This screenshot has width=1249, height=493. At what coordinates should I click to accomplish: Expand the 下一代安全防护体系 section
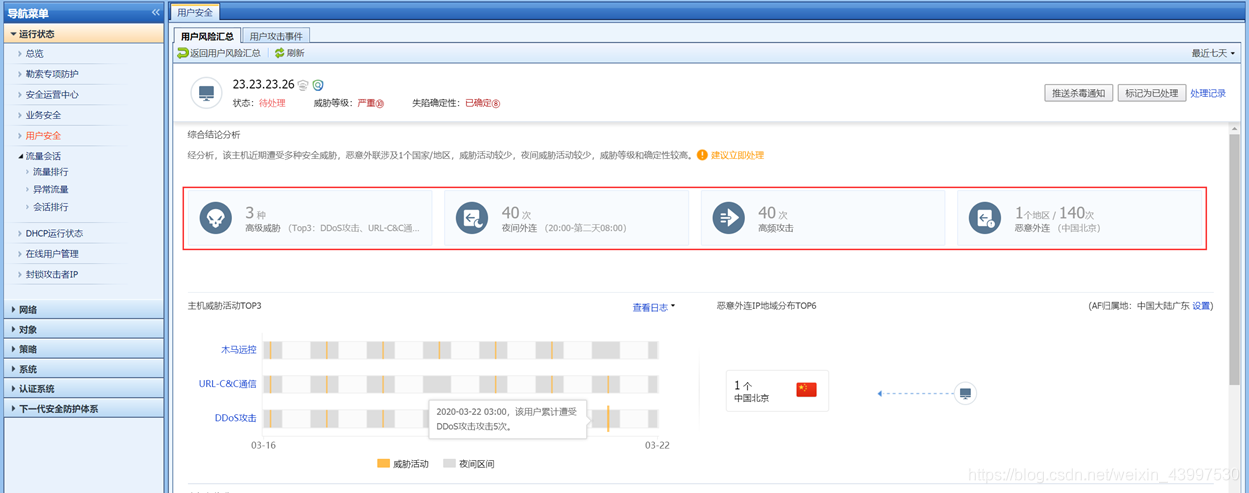click(82, 408)
